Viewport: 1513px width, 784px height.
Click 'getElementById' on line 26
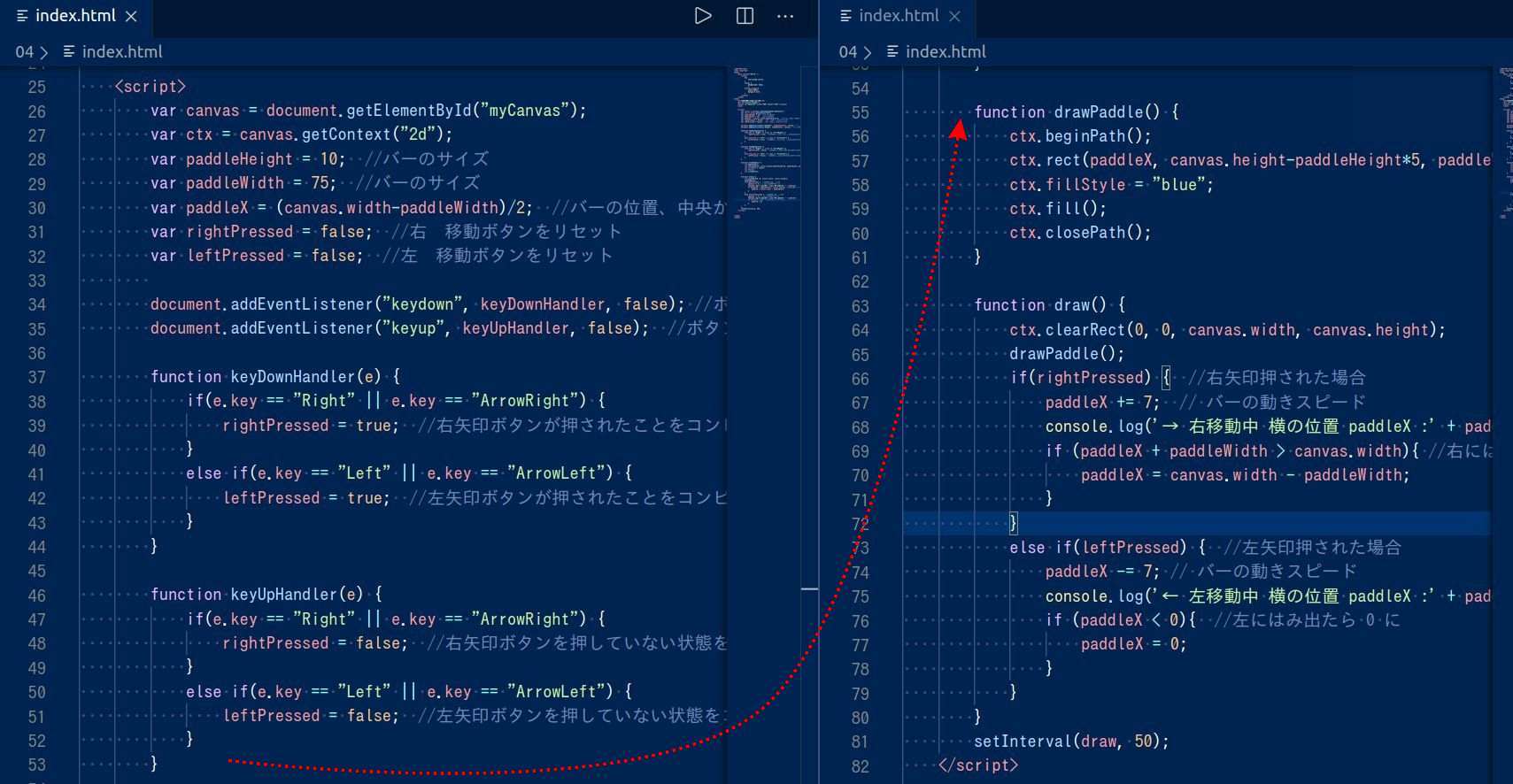click(408, 111)
